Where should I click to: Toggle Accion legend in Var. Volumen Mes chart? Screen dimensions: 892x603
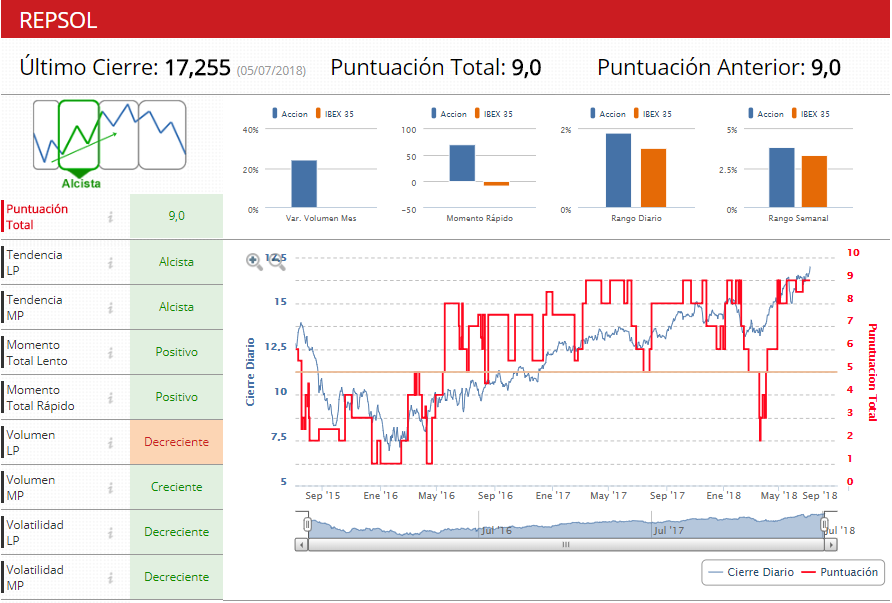[290, 114]
